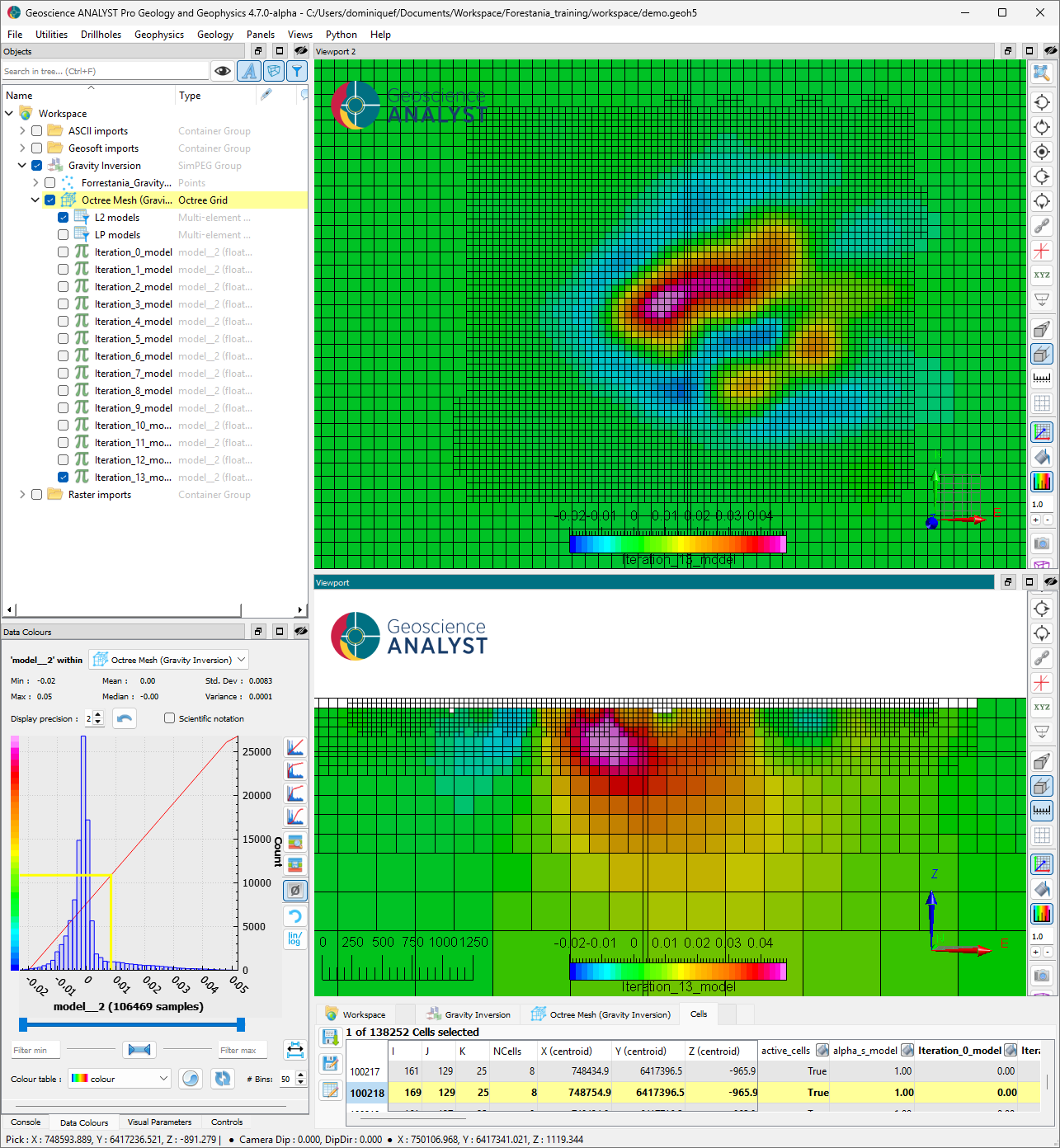1060x1148 pixels.
Task: Click the Name column header
Action: pos(20,96)
